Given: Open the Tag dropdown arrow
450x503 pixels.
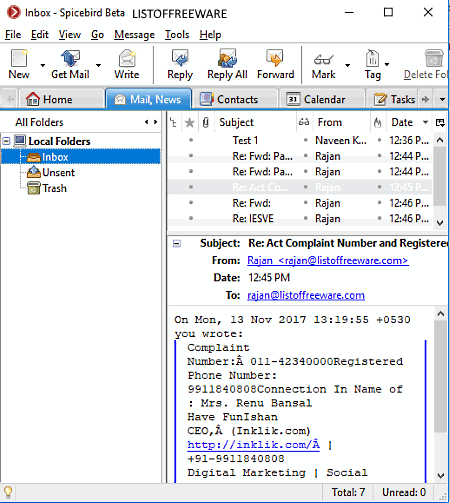Looking at the screenshot, I should [387, 64].
